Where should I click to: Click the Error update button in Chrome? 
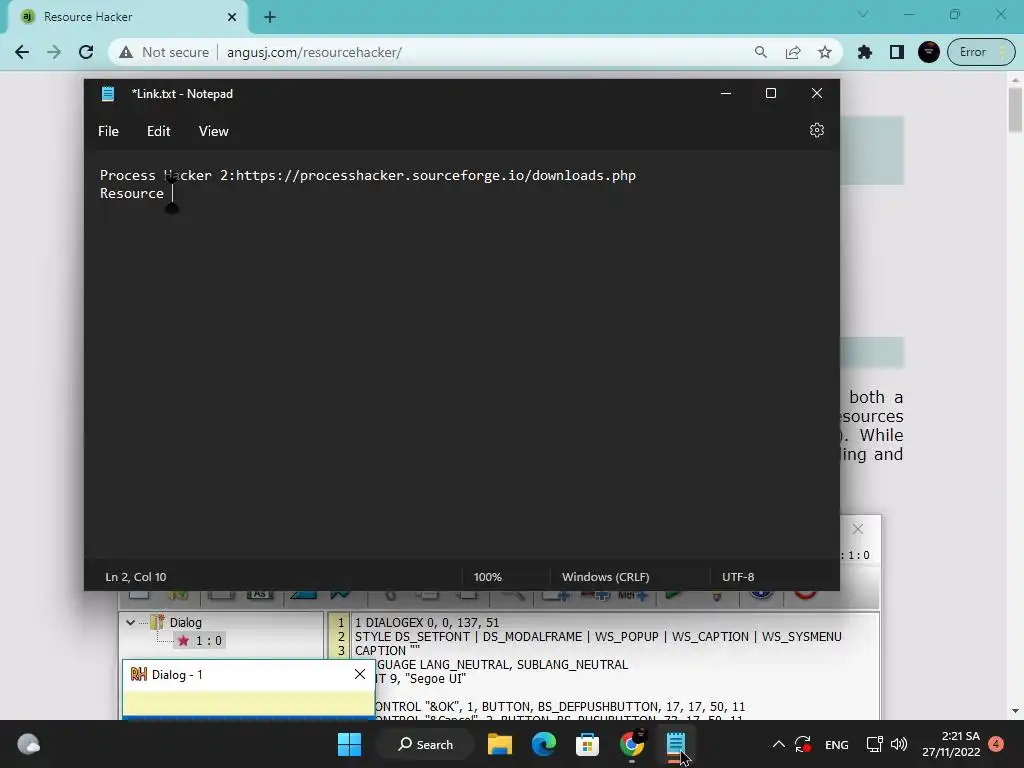pos(981,52)
